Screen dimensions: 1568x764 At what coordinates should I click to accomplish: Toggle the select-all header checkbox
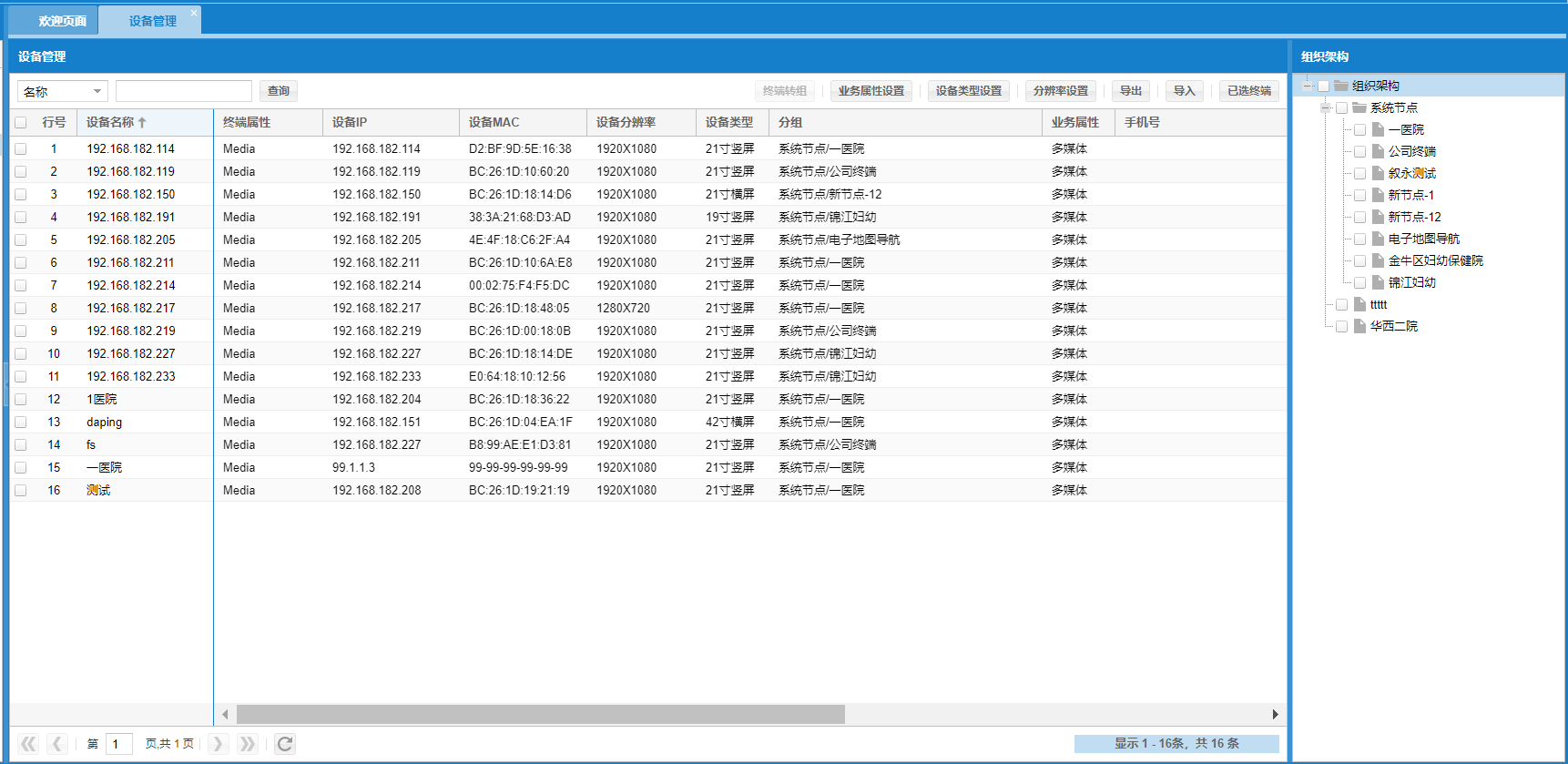(21, 122)
